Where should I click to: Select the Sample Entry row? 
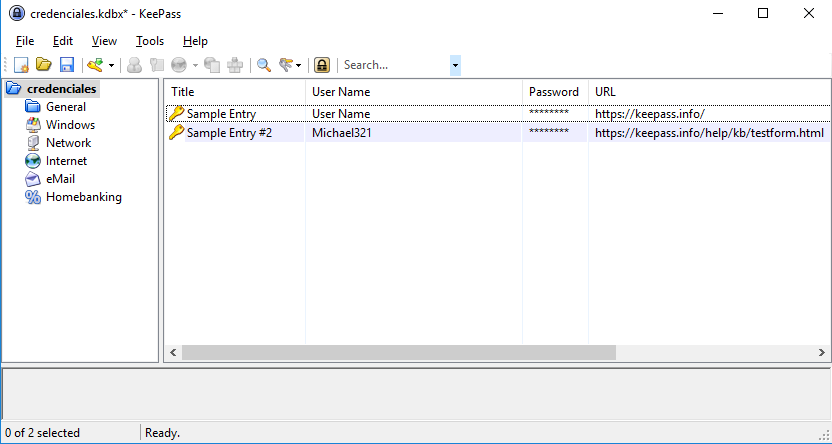point(221,114)
